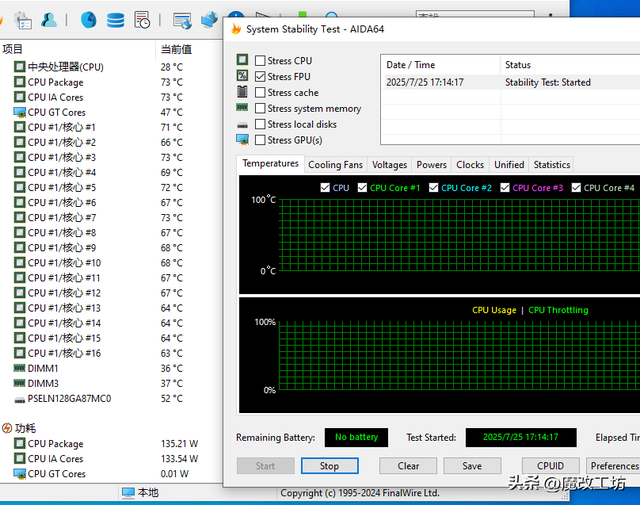Click the 133.54 W CPU IA Cores value
Image resolution: width=640 pixels, height=505 pixels.
pos(179,458)
